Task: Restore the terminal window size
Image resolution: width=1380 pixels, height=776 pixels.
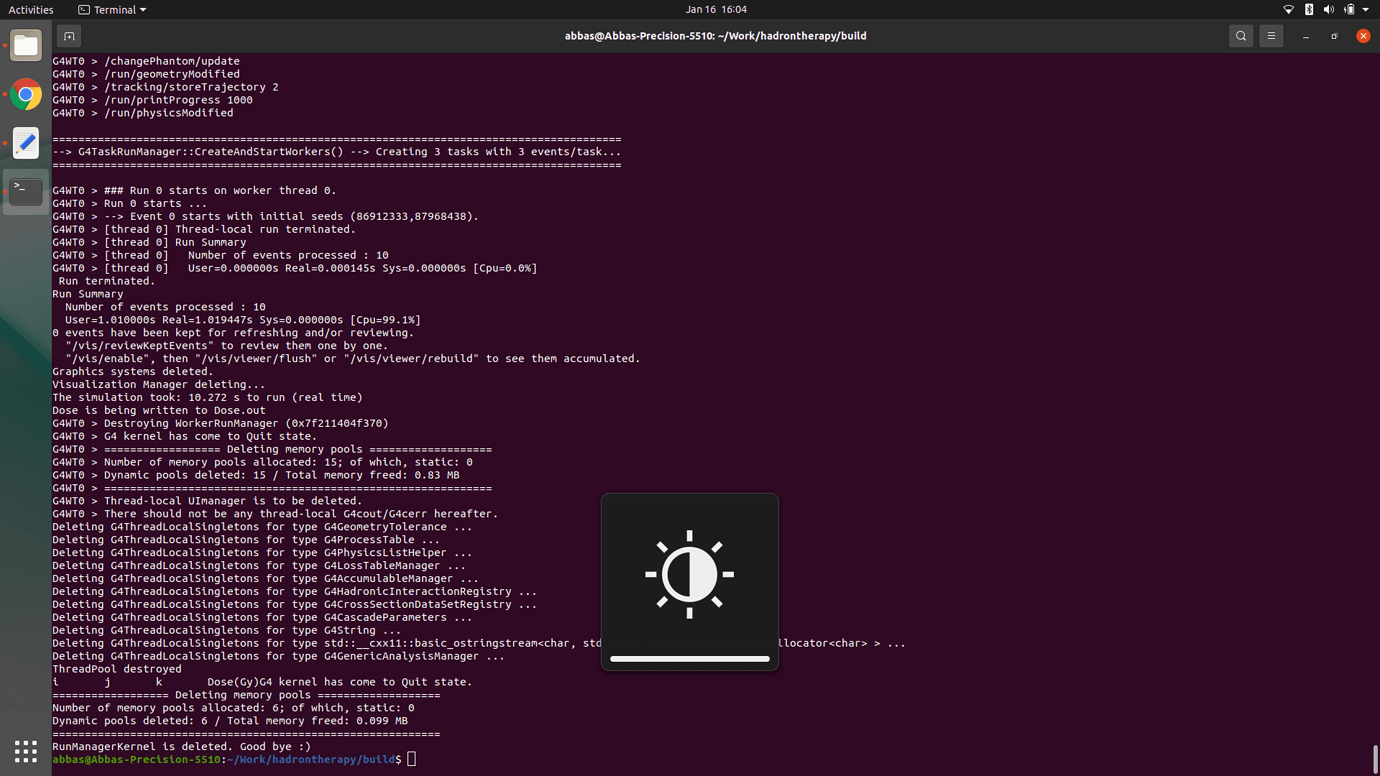Action: pos(1335,36)
